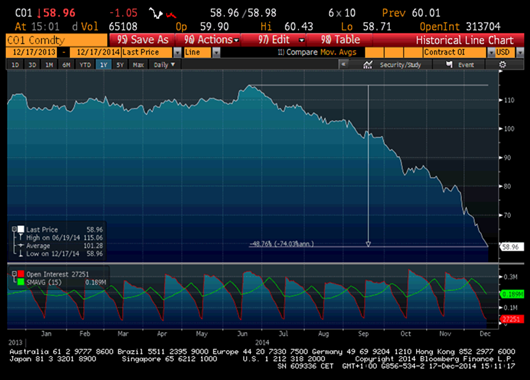This screenshot has height=380, width=530.
Task: Click the red Open Interest color swatch
Action: [x=21, y=274]
